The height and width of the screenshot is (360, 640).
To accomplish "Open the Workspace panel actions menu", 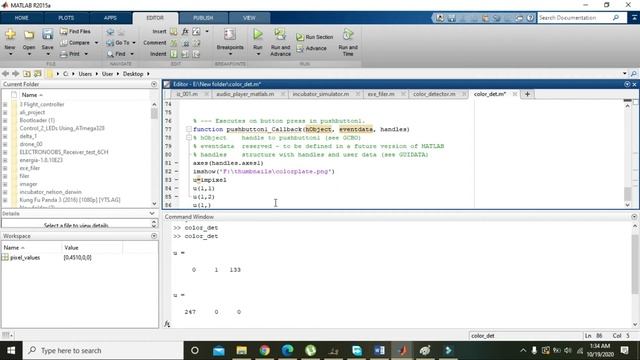I will (154, 236).
